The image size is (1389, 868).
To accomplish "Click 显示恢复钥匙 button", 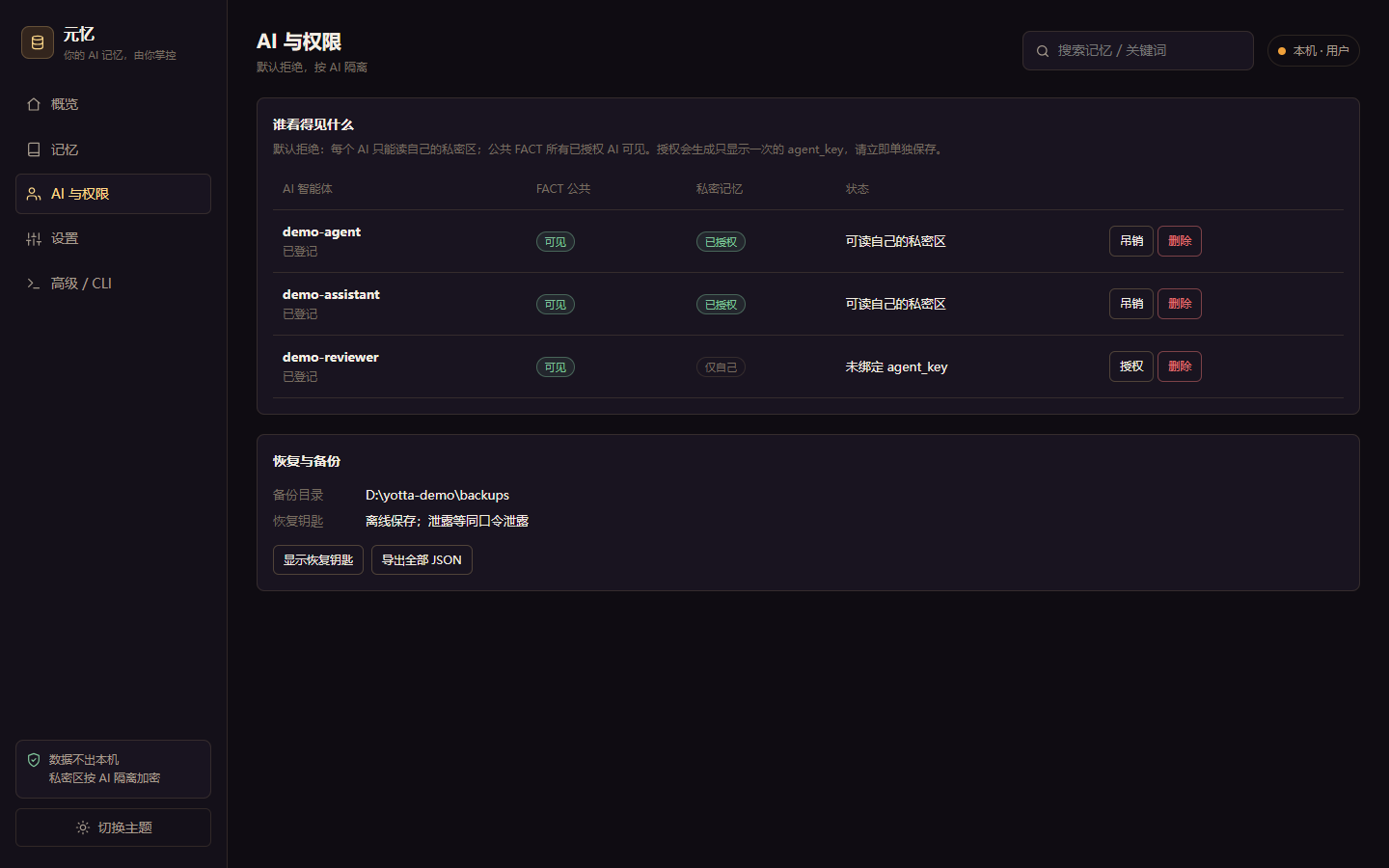I will click(x=318, y=560).
